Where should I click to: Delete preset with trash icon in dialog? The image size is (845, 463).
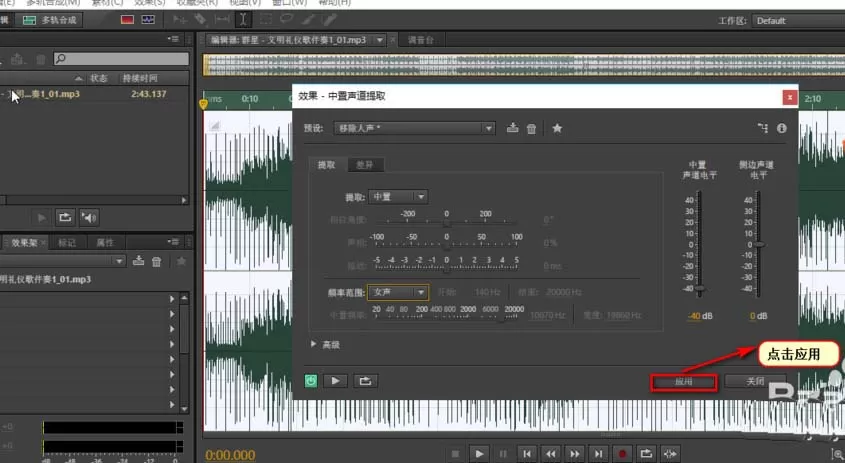[x=531, y=128]
